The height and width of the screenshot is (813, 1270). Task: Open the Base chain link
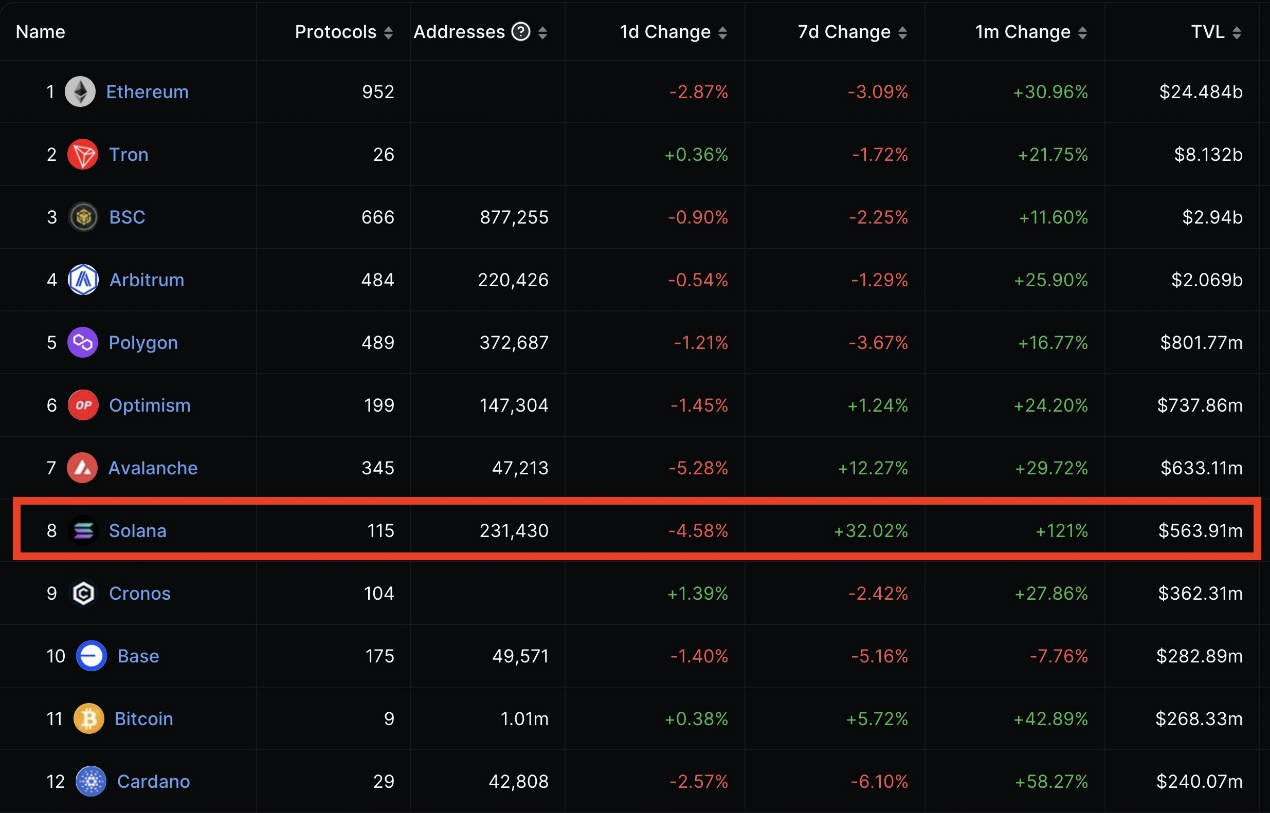coord(138,656)
